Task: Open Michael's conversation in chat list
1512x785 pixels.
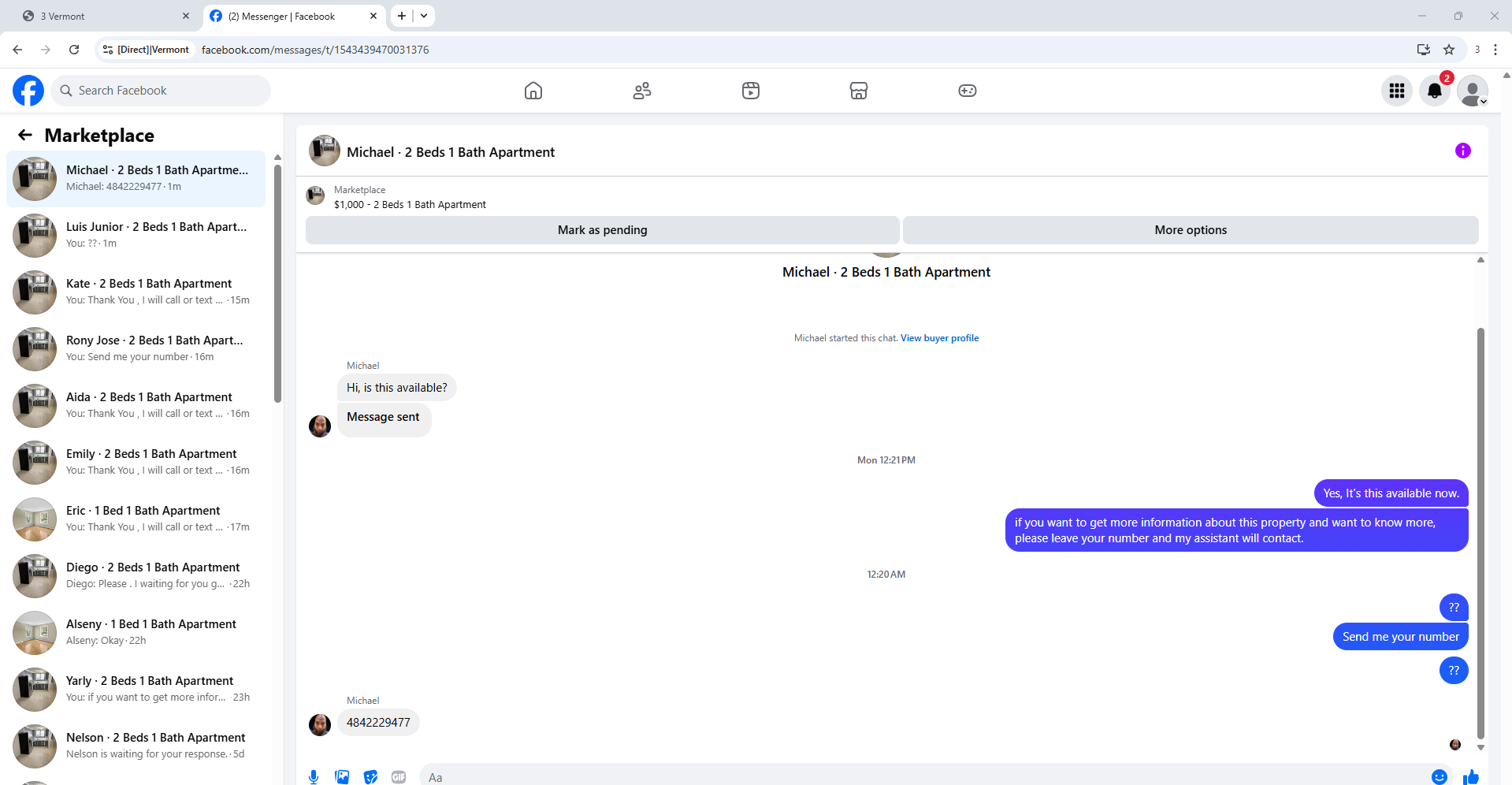Action: [136, 179]
